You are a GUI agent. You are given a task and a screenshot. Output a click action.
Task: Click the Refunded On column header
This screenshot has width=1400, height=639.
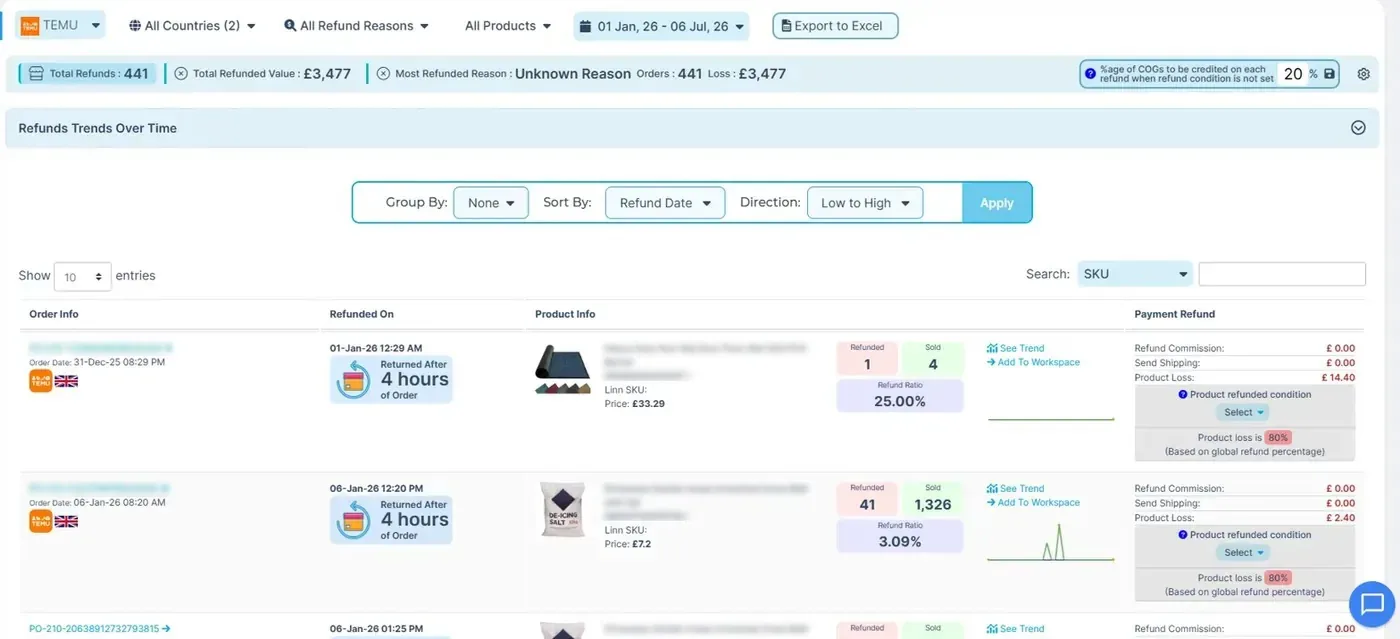362,314
